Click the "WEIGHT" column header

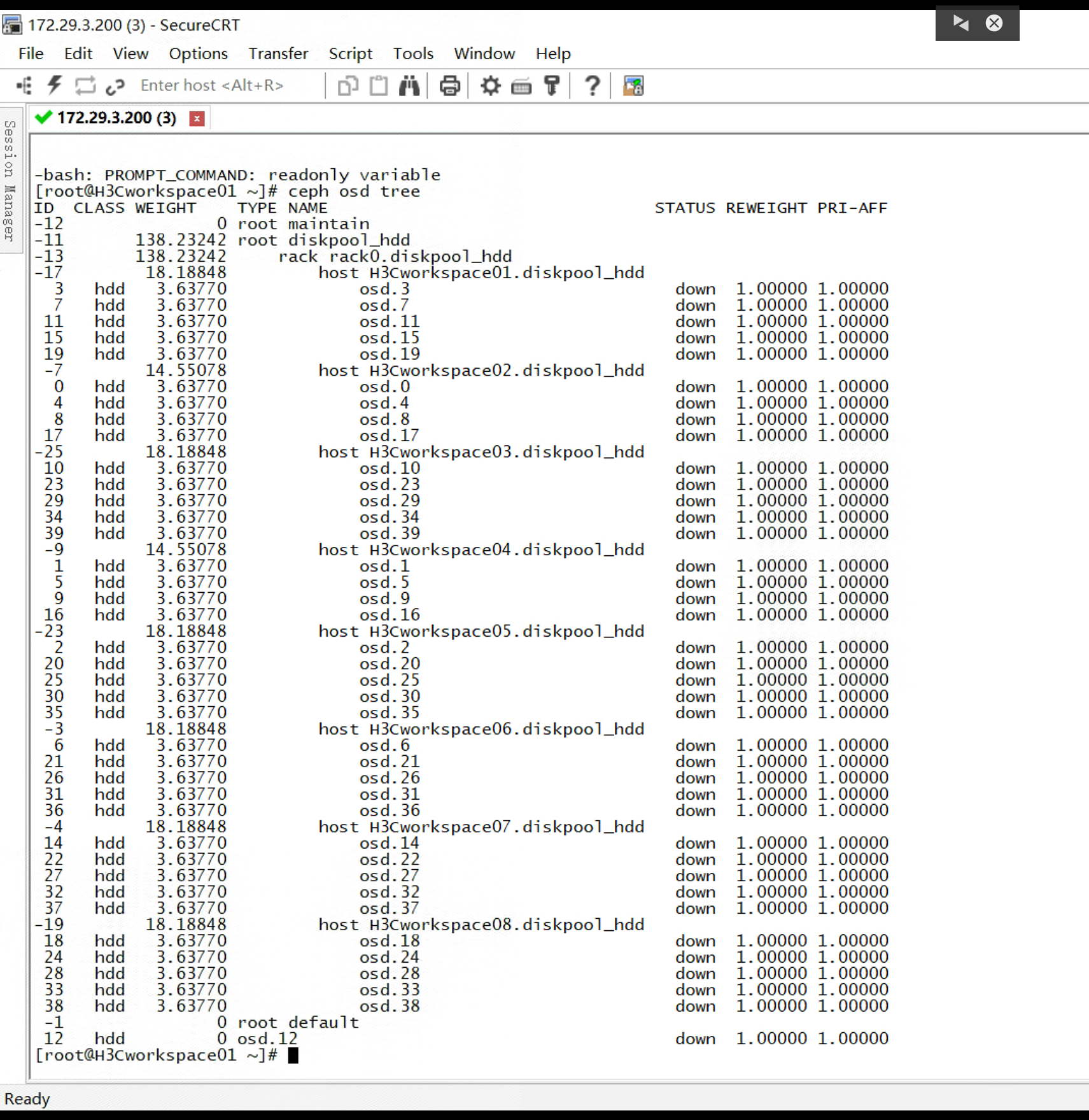pyautogui.click(x=165, y=208)
